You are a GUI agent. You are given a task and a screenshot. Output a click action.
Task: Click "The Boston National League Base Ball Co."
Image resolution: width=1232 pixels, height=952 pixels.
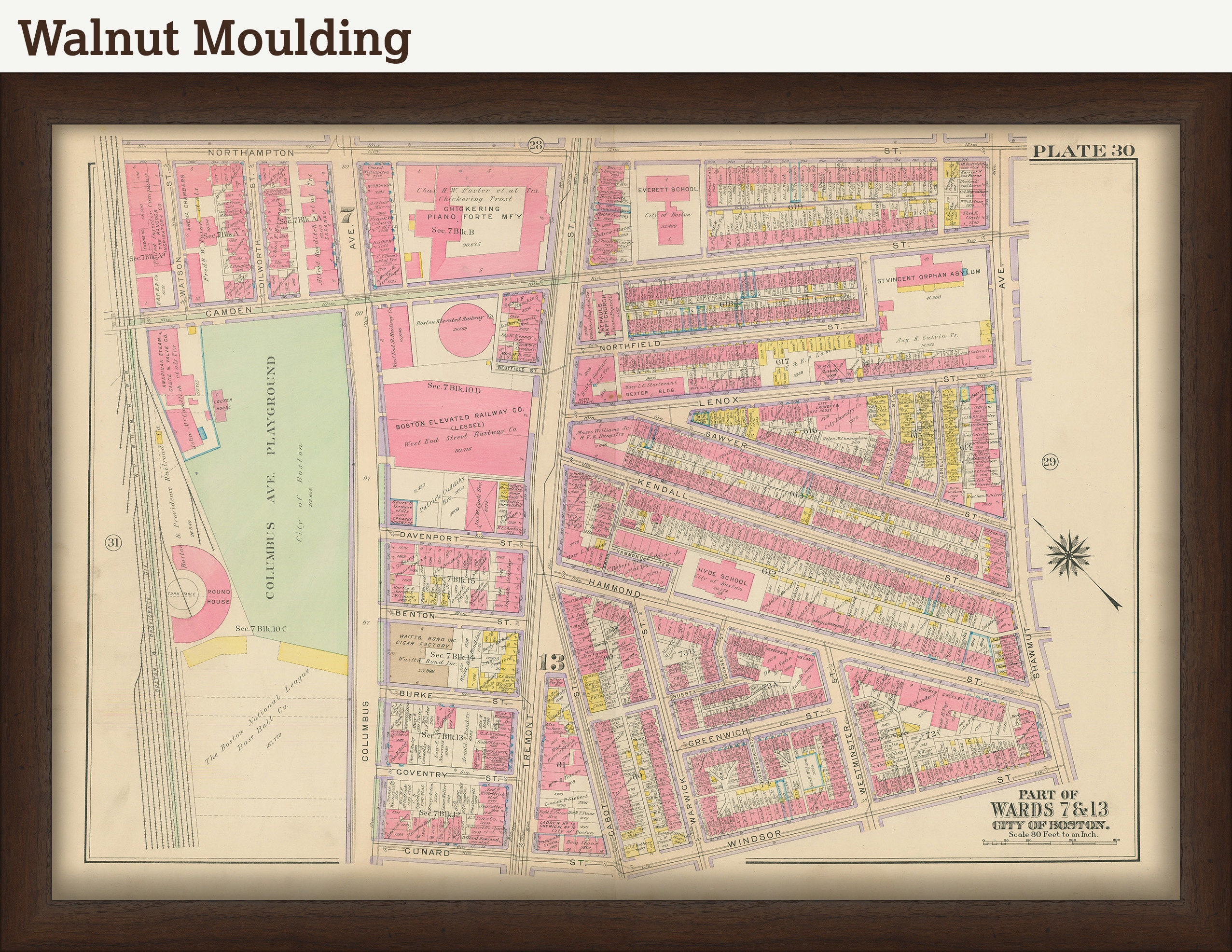(257, 716)
